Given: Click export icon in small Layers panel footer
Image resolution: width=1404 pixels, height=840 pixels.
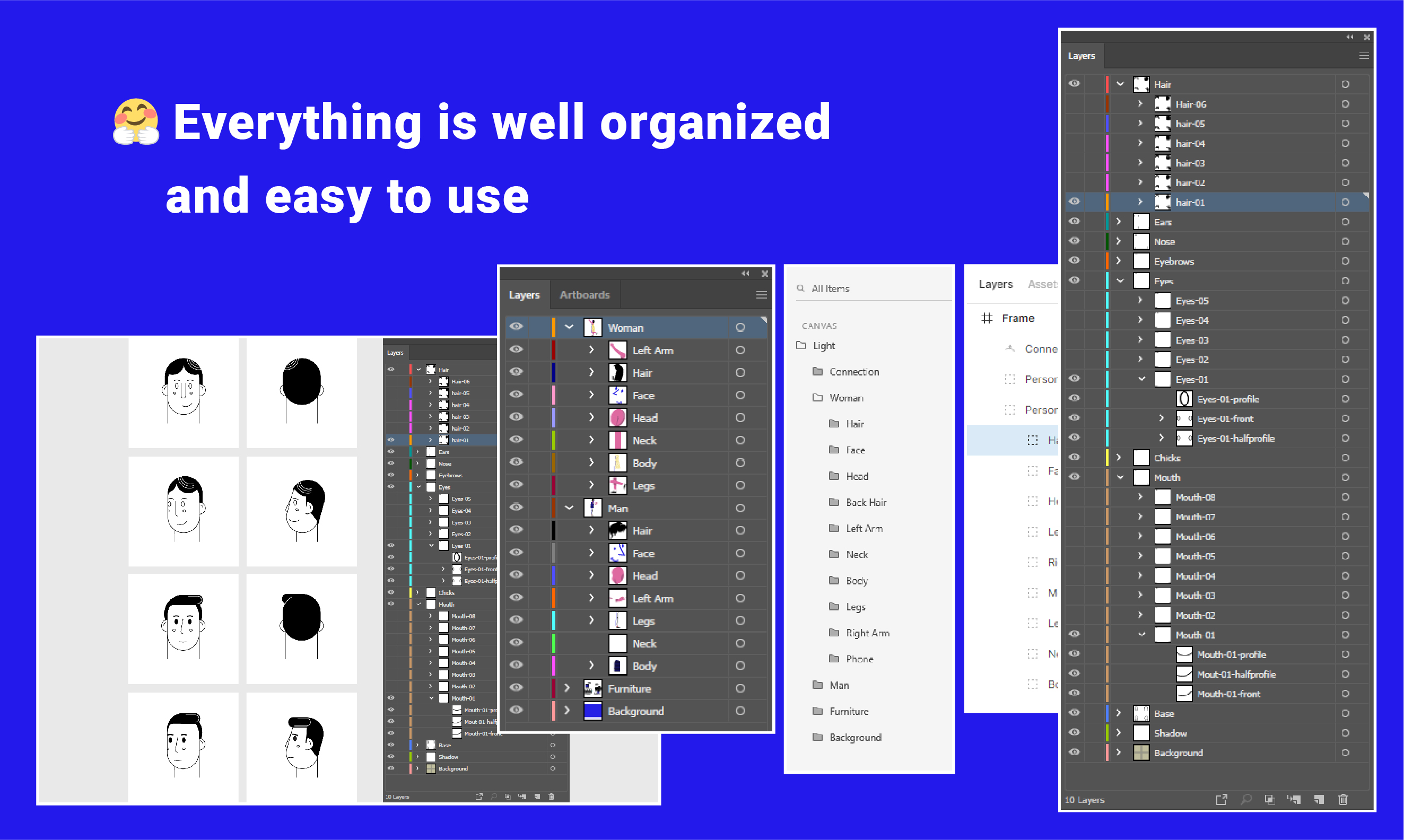Looking at the screenshot, I should [479, 797].
